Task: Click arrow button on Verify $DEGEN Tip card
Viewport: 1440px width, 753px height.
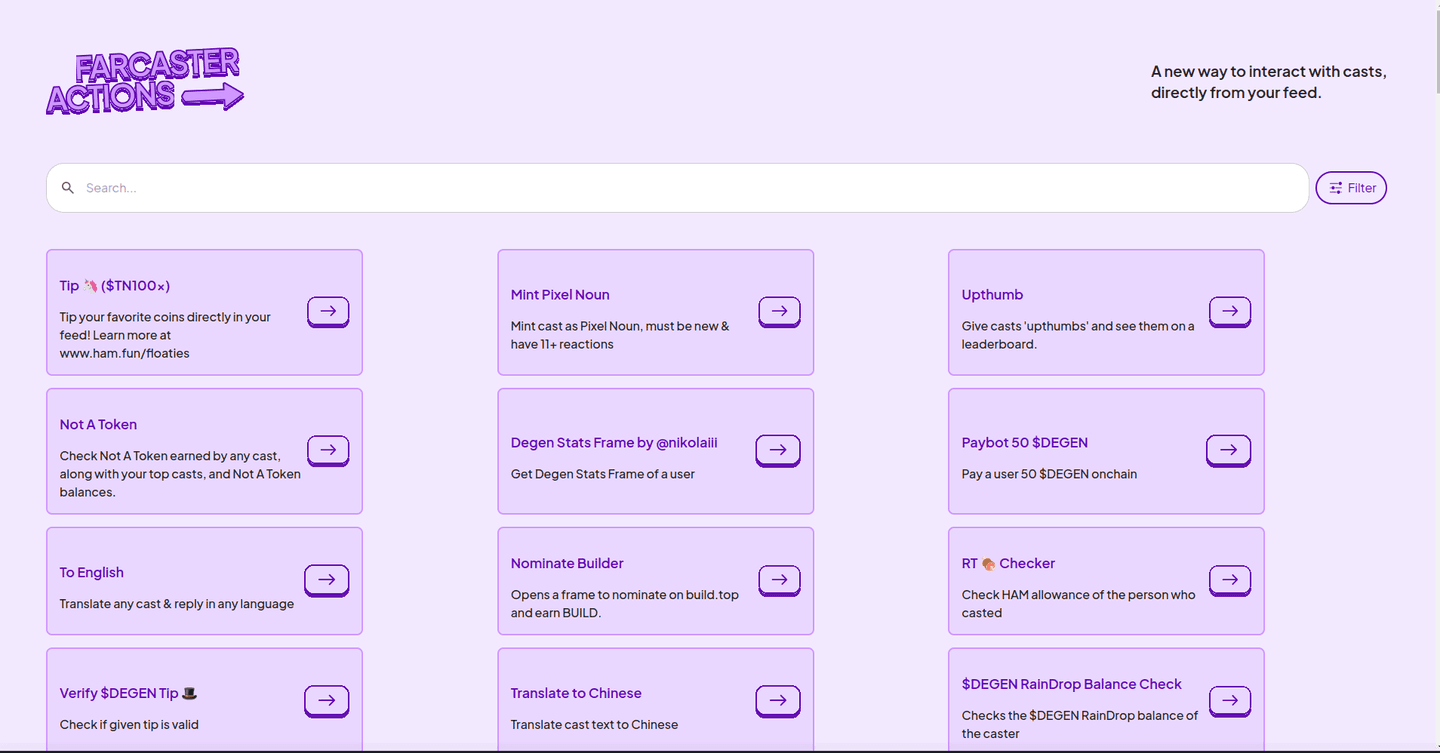Action: tap(326, 702)
